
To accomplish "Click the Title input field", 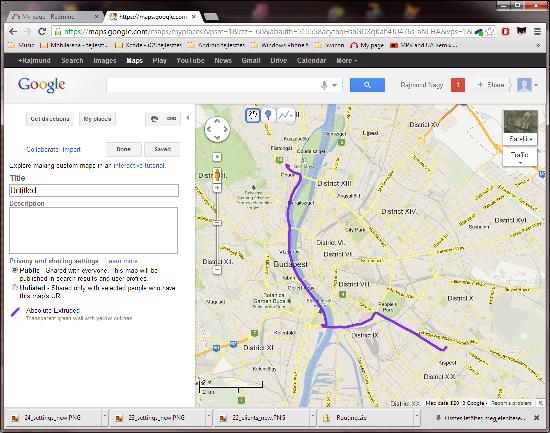I will point(94,190).
